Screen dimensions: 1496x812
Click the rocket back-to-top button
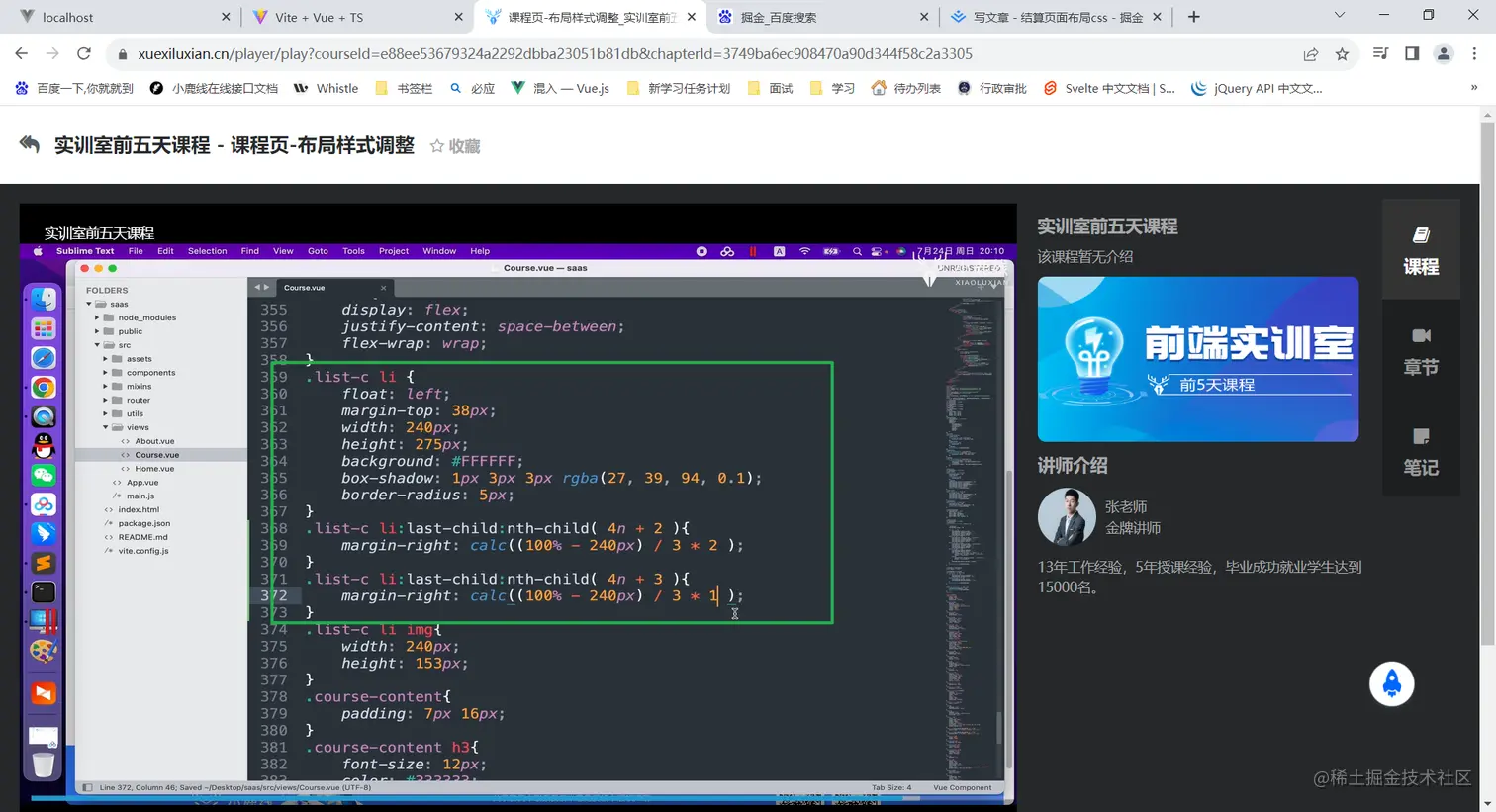click(x=1392, y=683)
